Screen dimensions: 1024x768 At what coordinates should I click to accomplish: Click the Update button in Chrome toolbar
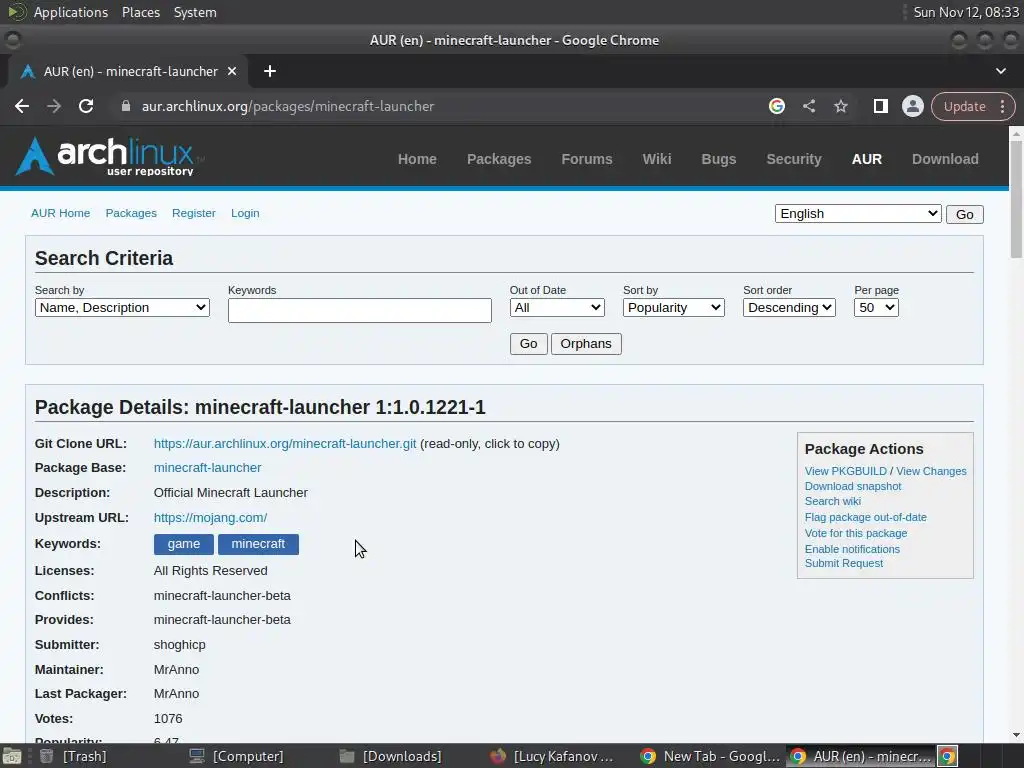tap(964, 106)
